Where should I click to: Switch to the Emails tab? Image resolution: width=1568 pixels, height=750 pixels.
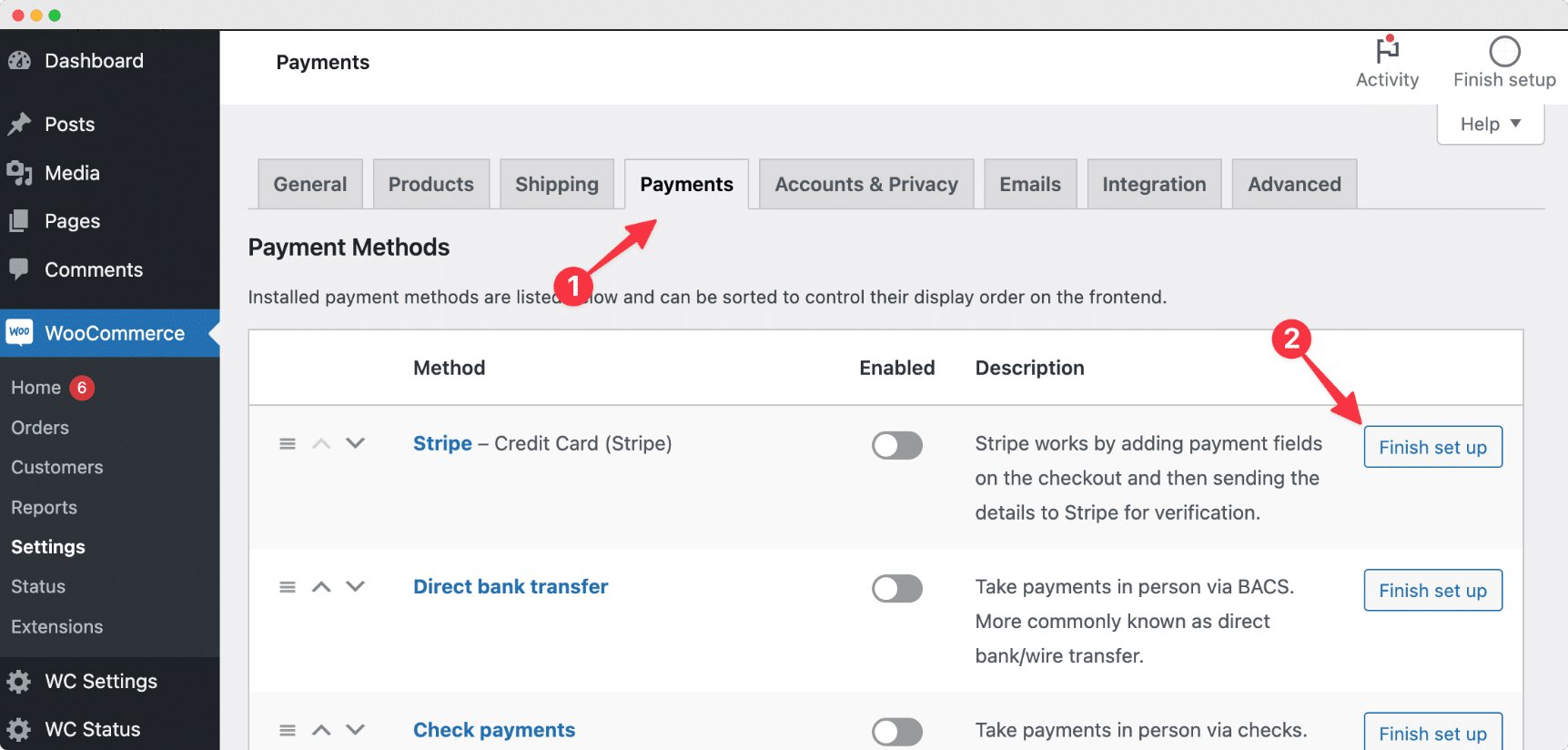click(1029, 183)
